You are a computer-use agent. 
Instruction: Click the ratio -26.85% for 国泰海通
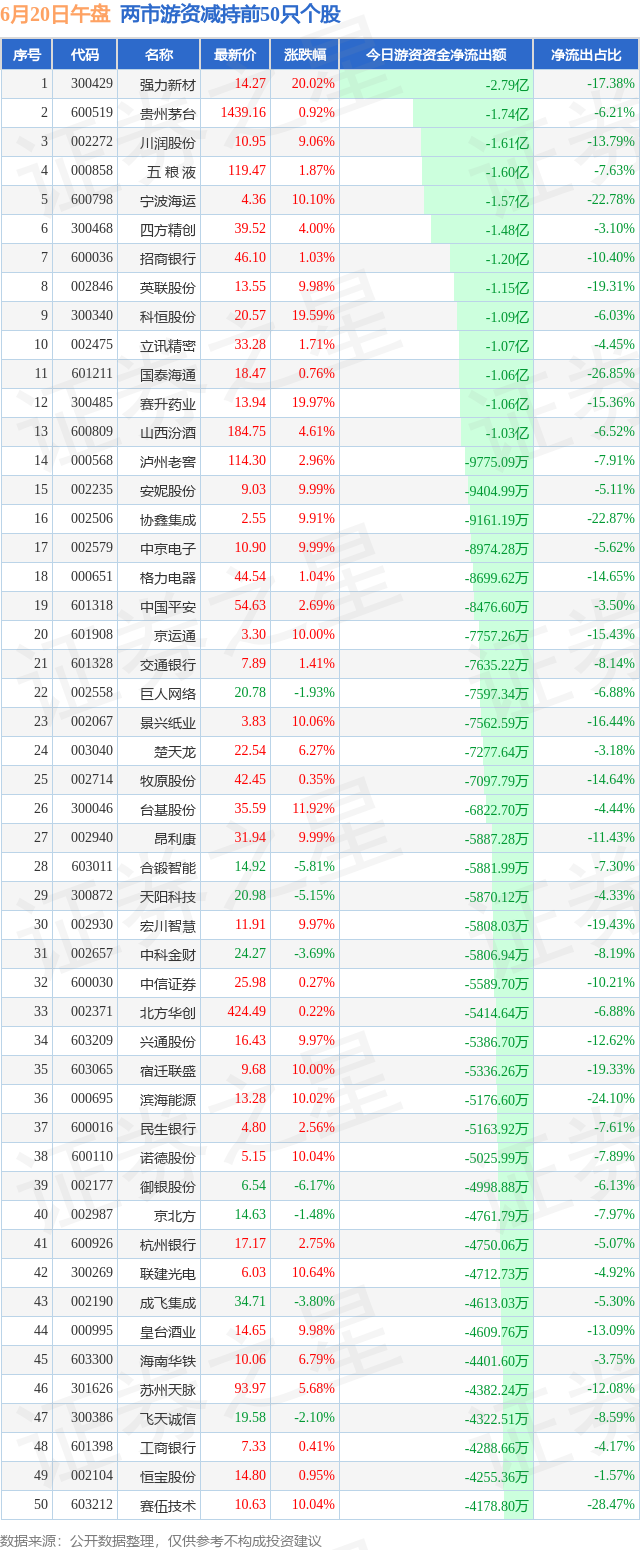610,373
